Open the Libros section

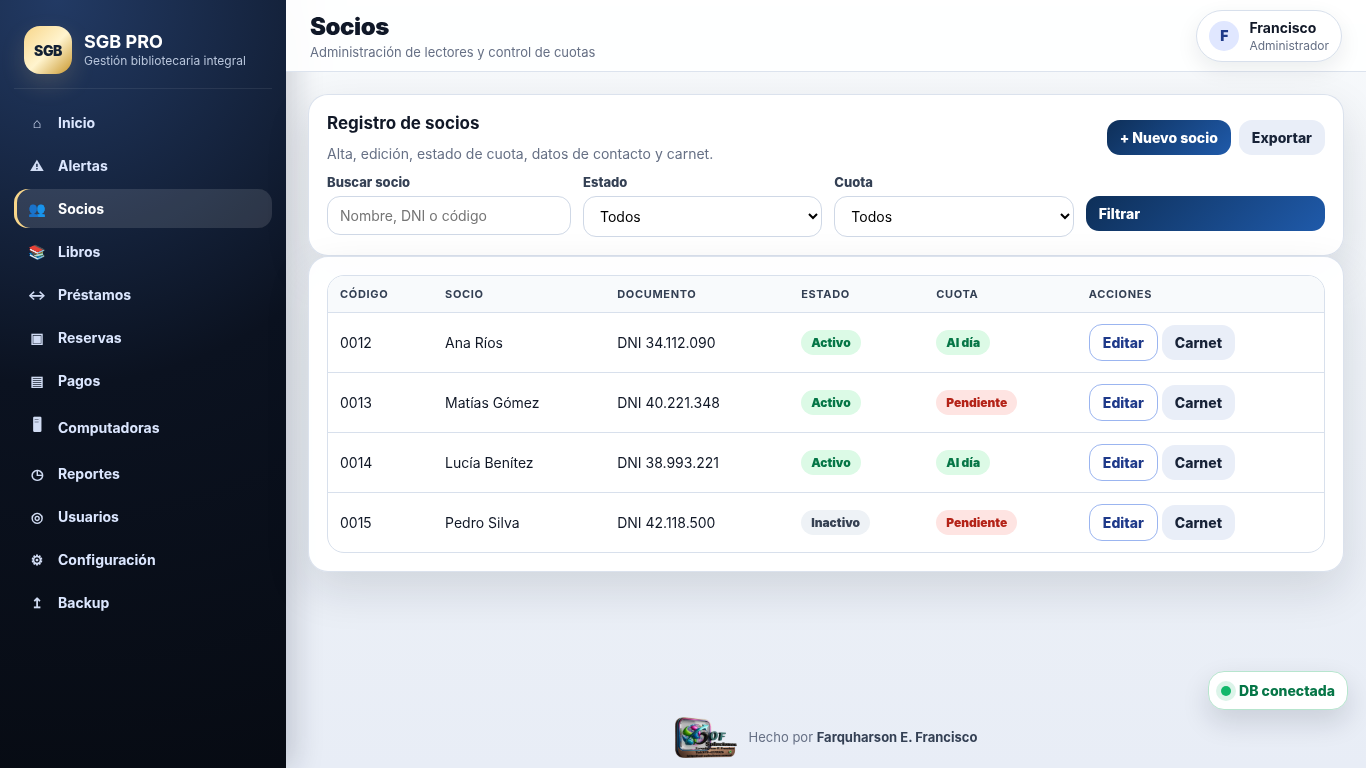pyautogui.click(x=143, y=252)
